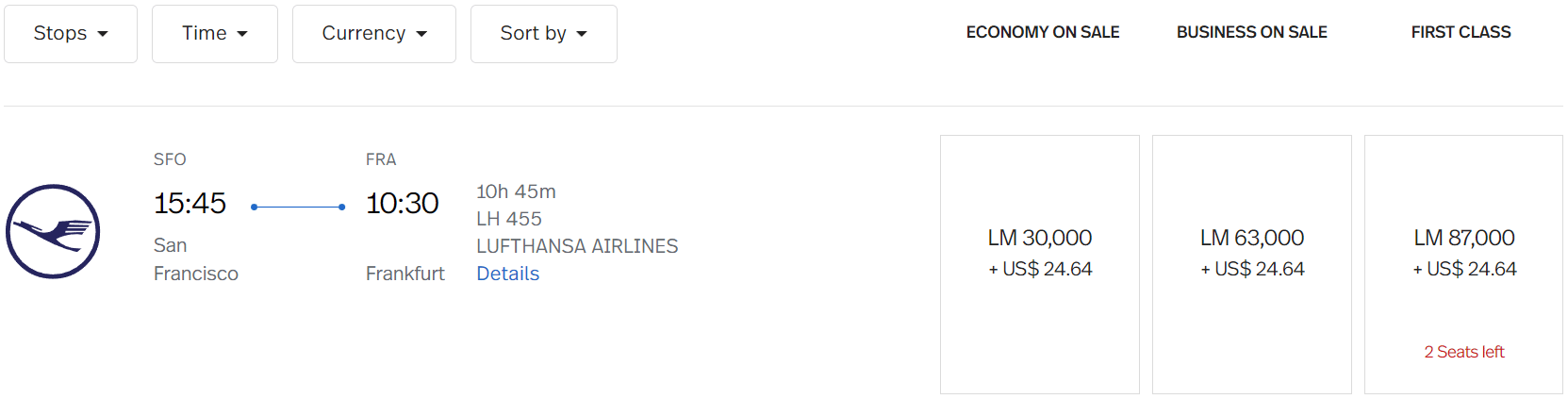Click the red 2 Seats left notice

pos(1464,352)
